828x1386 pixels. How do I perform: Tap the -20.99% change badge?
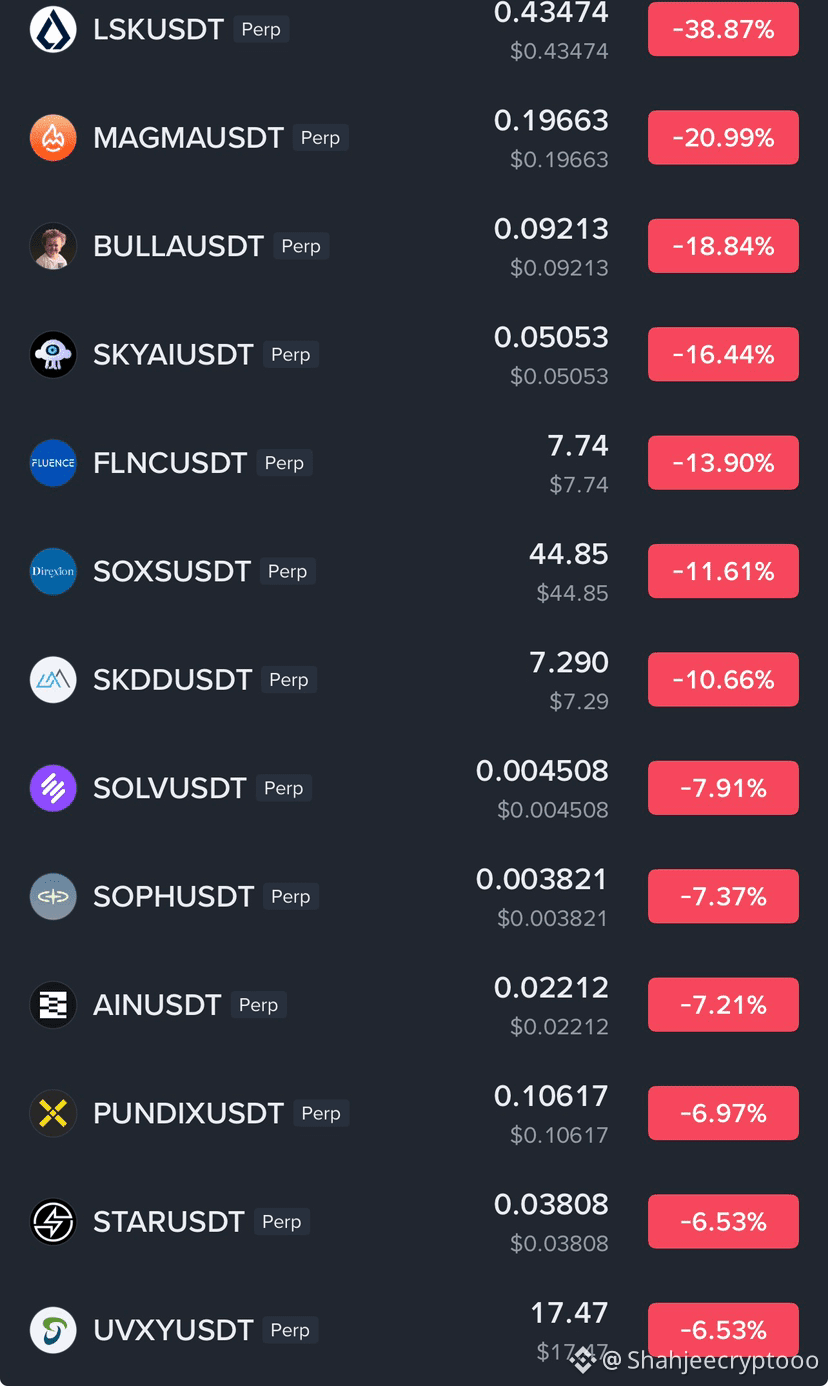[723, 137]
